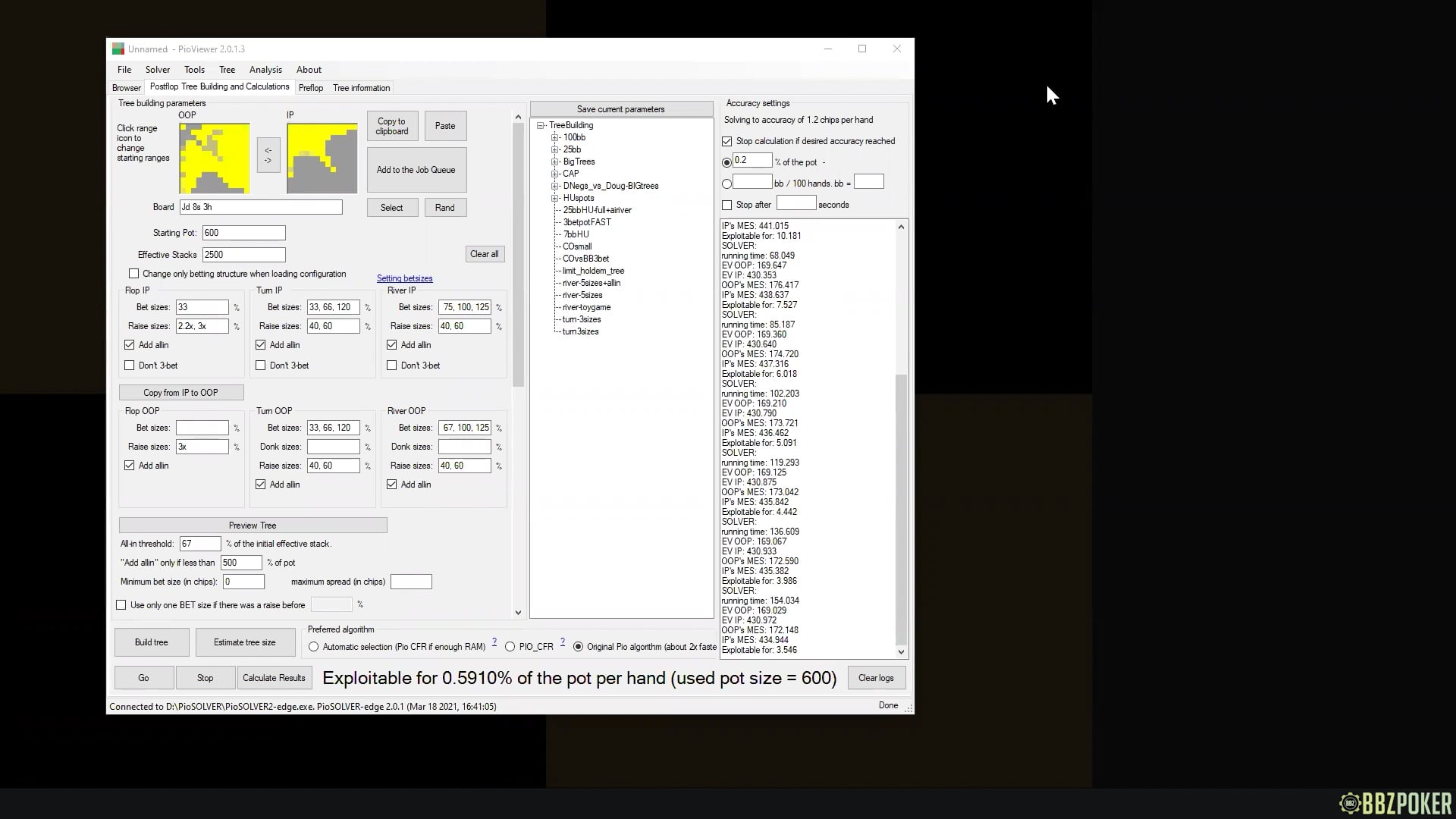Image resolution: width=1456 pixels, height=819 pixels.
Task: Open the Solver menu
Action: point(157,69)
